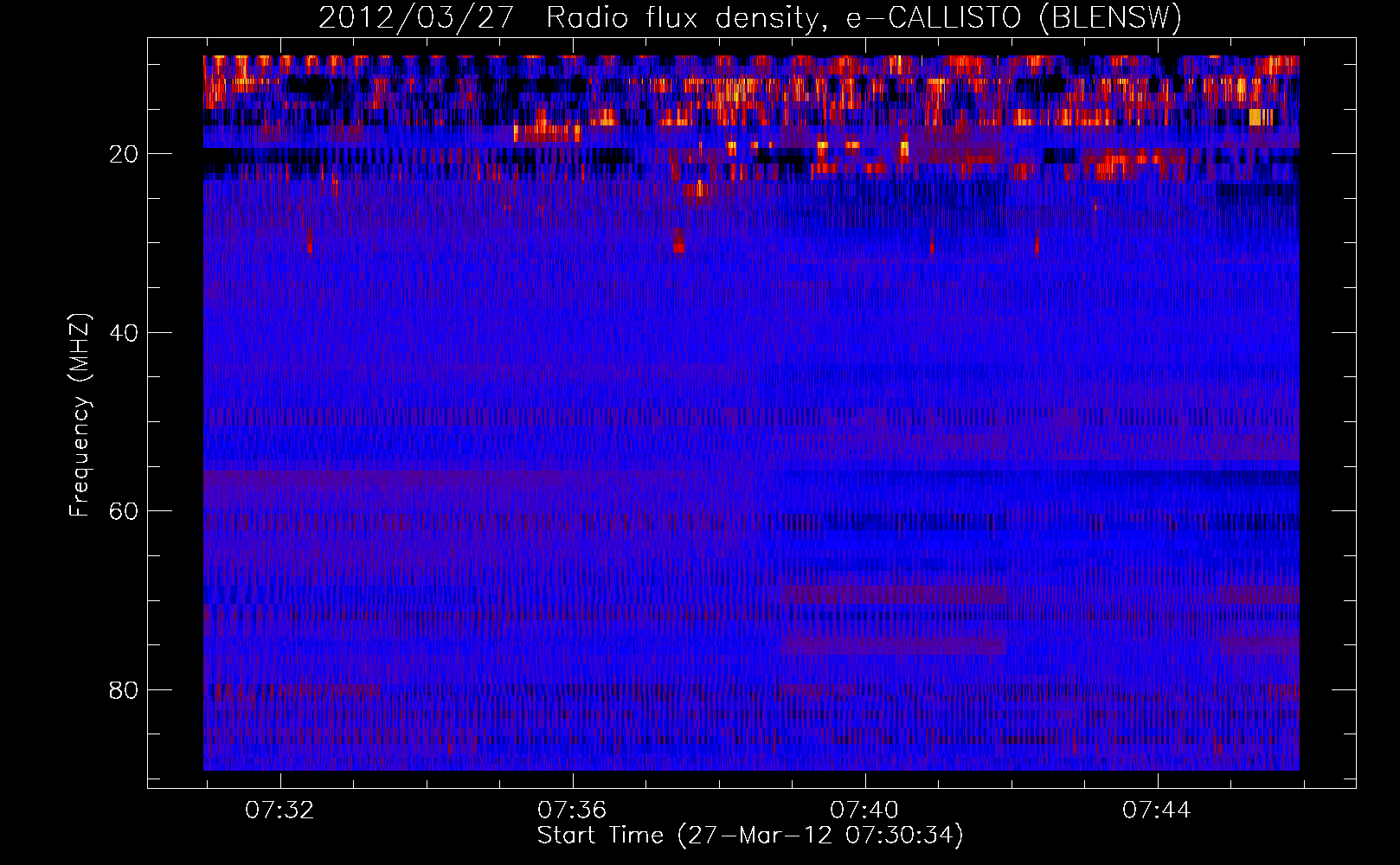The height and width of the screenshot is (865, 1400).
Task: Click the 'Start Time (27-Mar-12 07:30:34)' label
Action: click(x=750, y=836)
